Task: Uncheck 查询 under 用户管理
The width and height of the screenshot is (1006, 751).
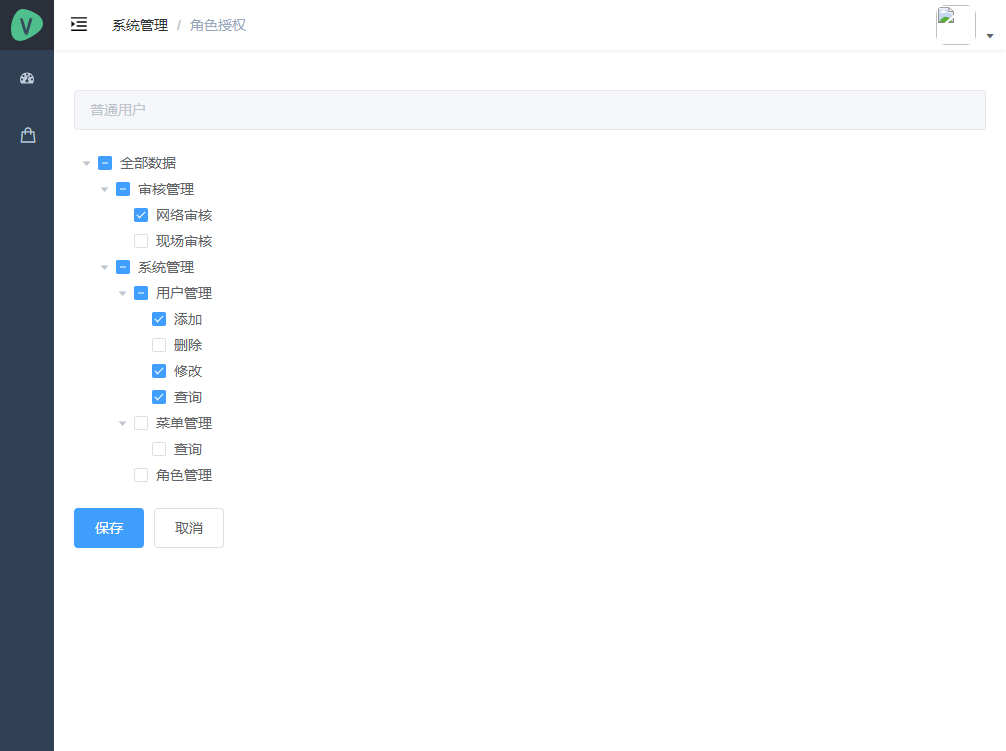Action: tap(159, 397)
